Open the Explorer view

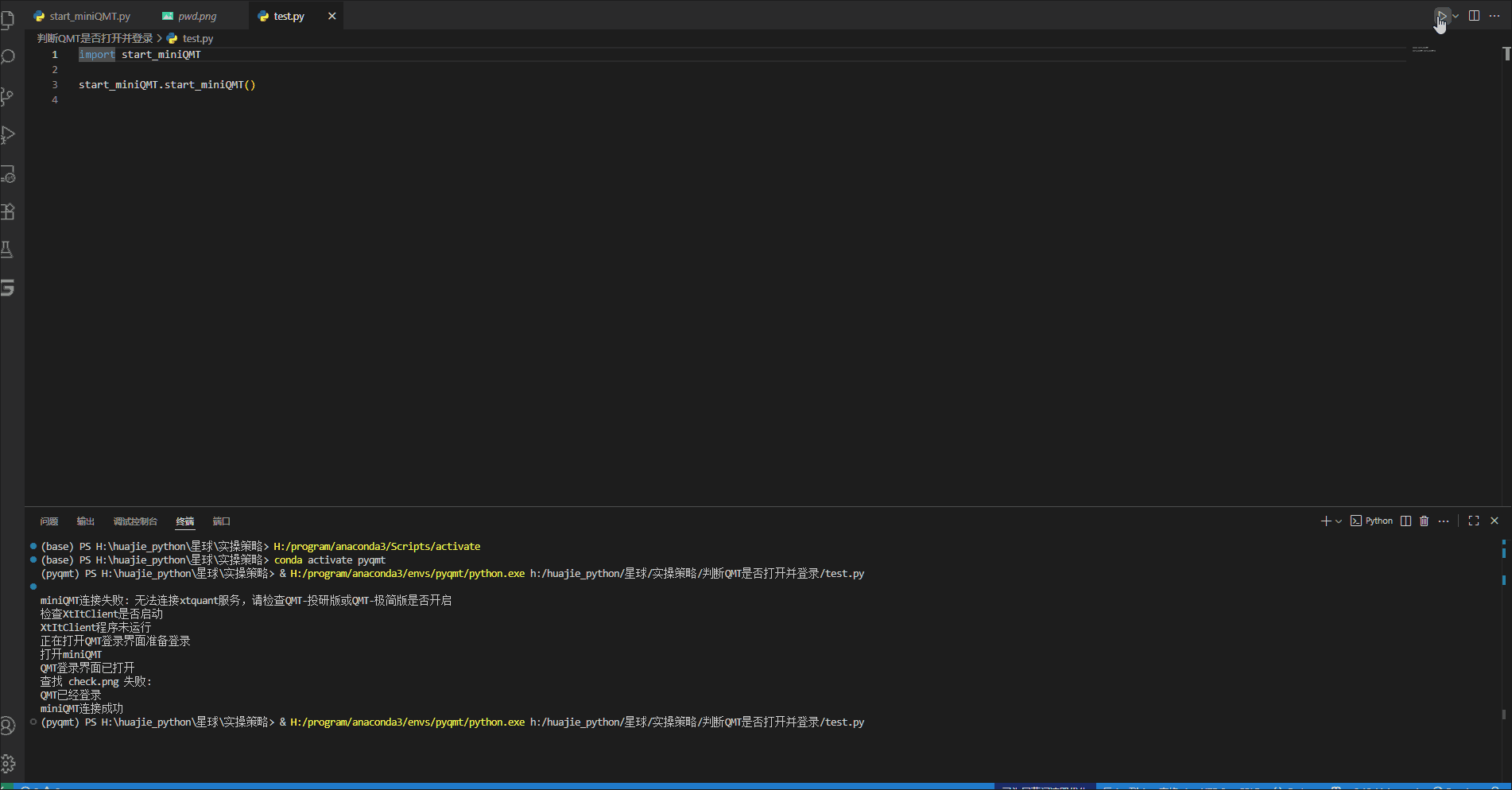coord(9,19)
